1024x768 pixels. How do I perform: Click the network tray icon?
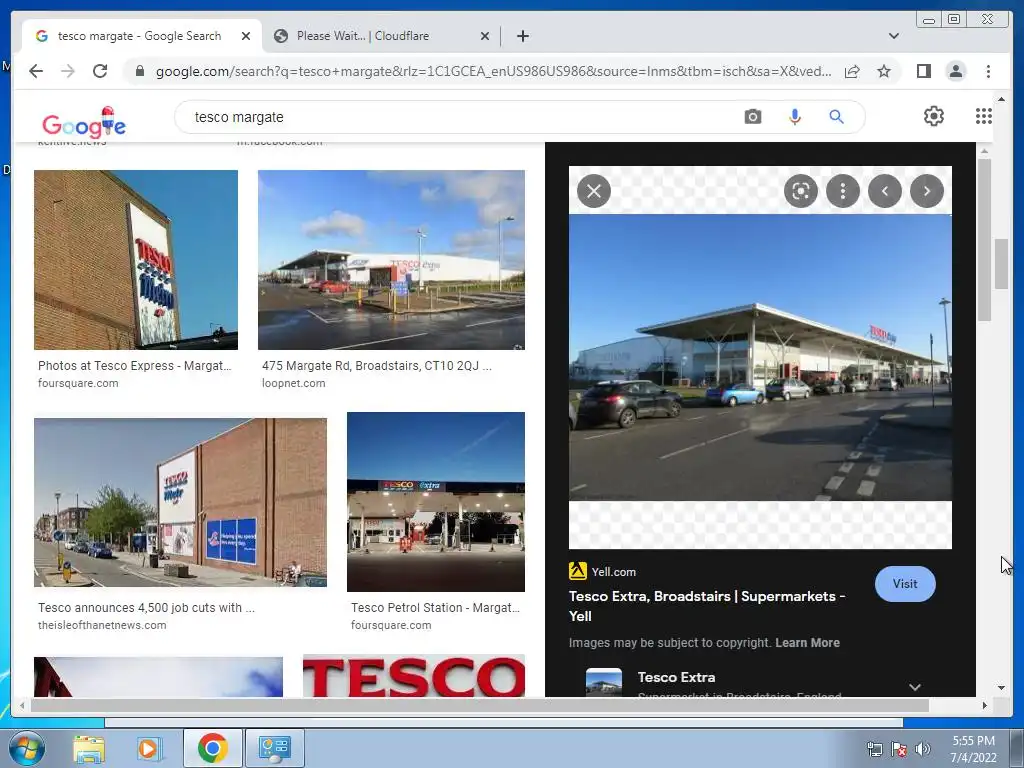[874, 749]
